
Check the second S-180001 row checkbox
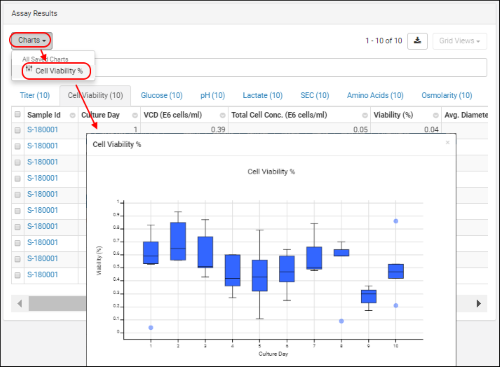[x=18, y=146]
